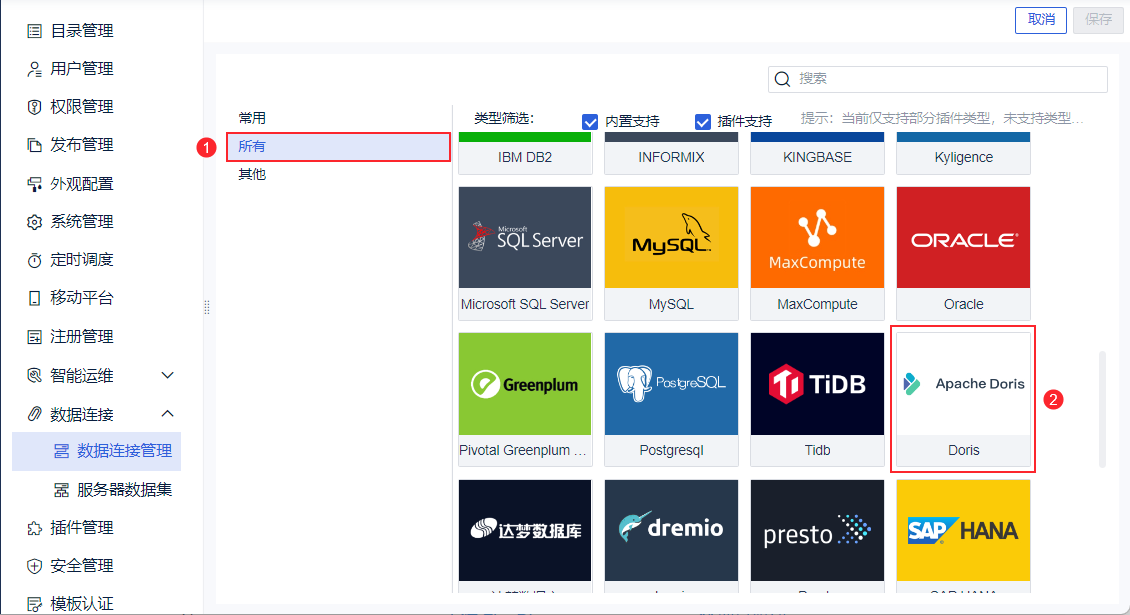Open 安全管理 in the sidebar
Screen dimensions: 1130x615
[x=81, y=566]
